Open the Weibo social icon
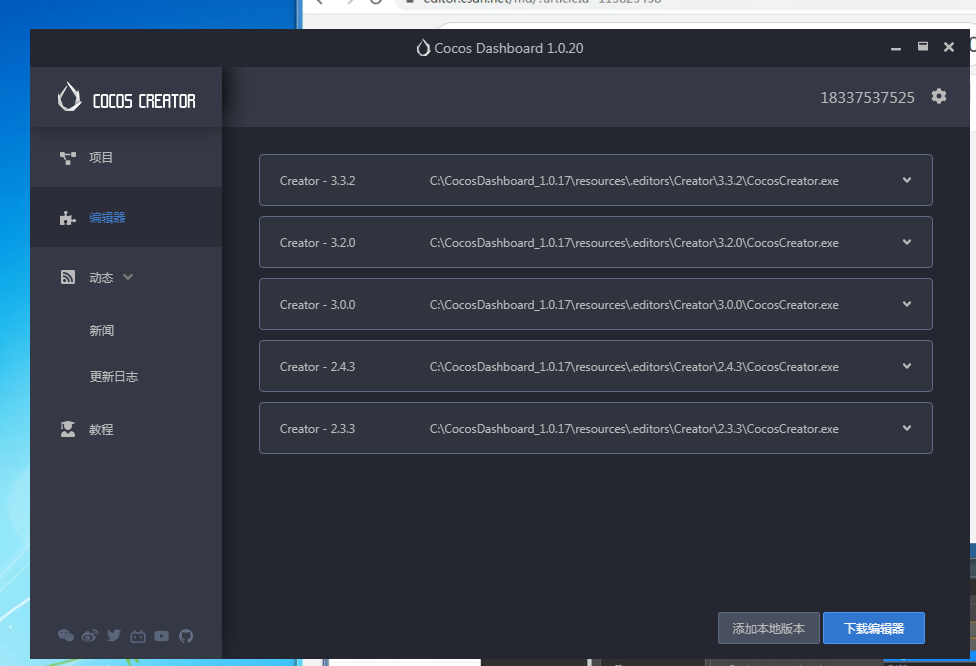This screenshot has height=666, width=976. (90, 636)
